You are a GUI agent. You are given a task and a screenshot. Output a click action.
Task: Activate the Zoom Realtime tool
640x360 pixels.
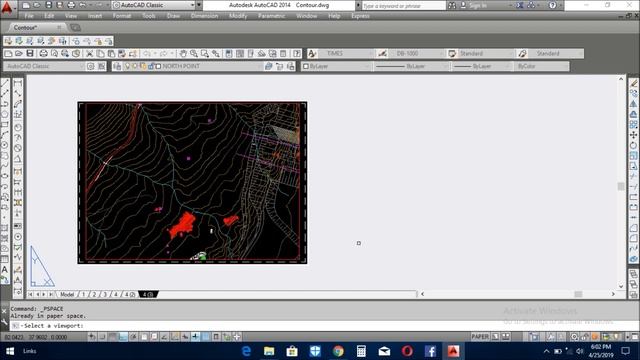(194, 53)
